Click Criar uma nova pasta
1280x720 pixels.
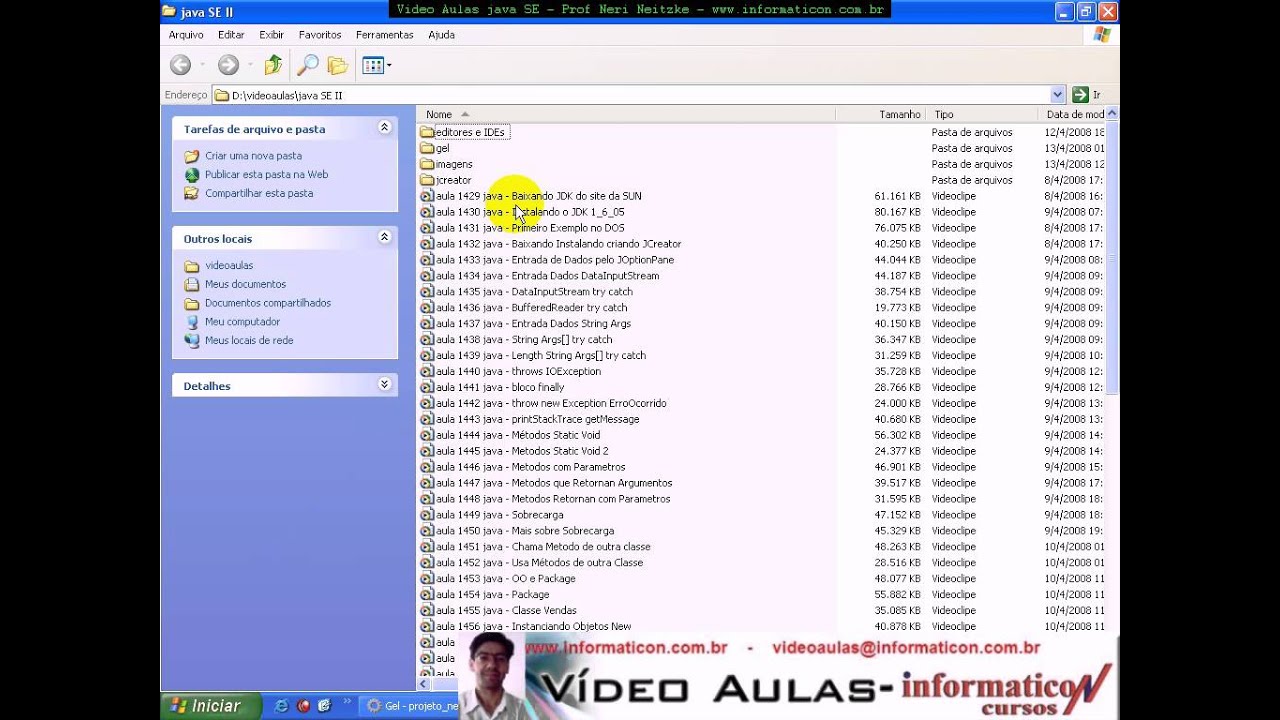(x=253, y=156)
